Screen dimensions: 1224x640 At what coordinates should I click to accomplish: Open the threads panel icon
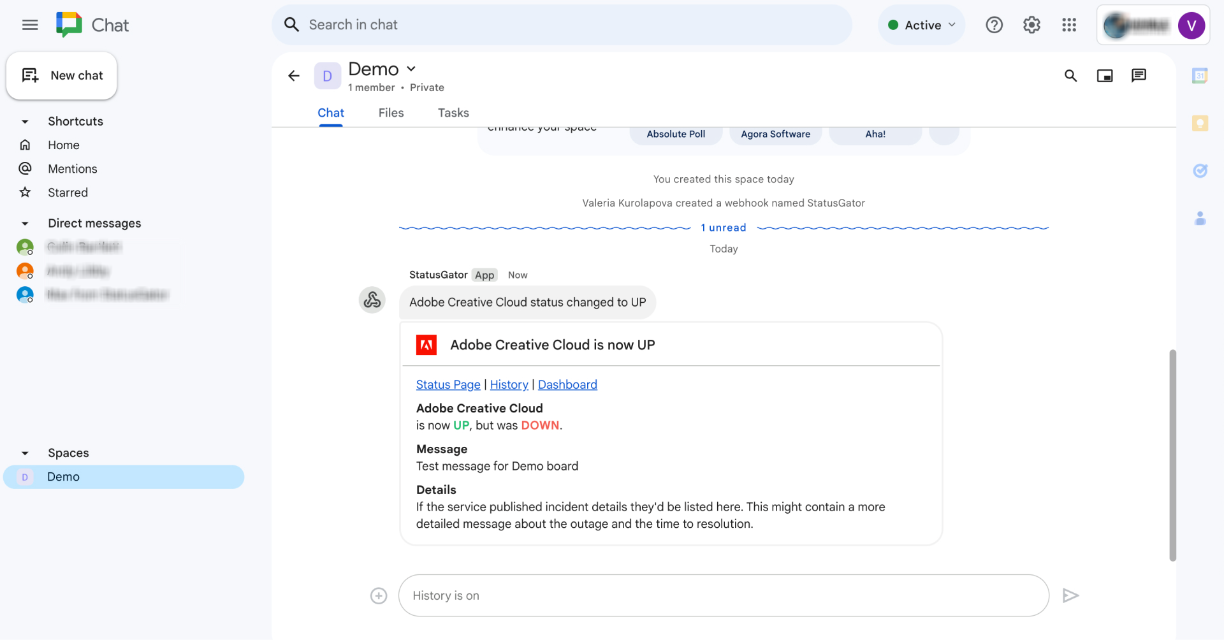pos(1138,75)
